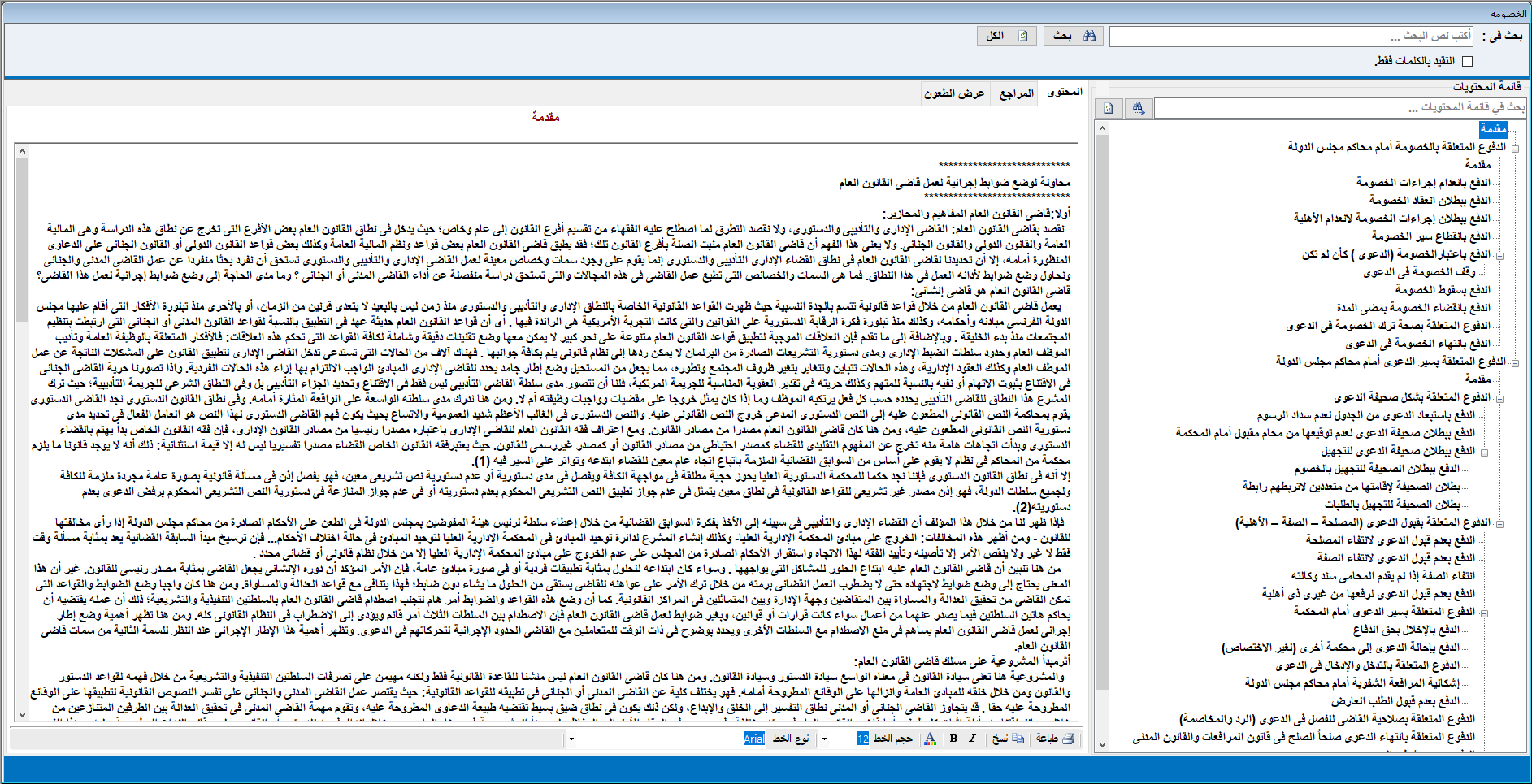
Task: Click document text scrollbar up arrow
Action: tap(22, 151)
